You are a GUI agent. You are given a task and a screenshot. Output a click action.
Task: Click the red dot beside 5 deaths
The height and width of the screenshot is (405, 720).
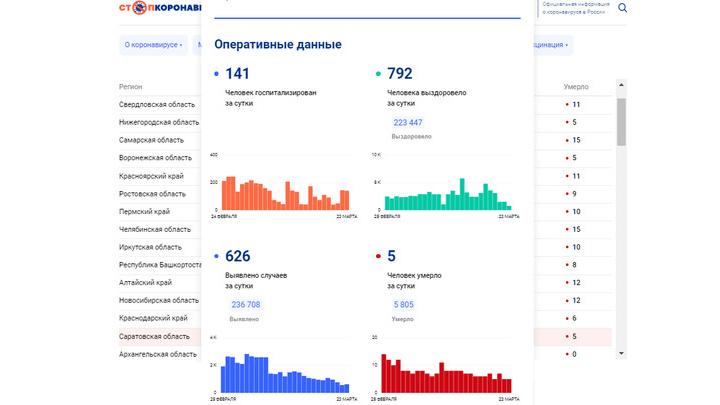click(x=377, y=257)
